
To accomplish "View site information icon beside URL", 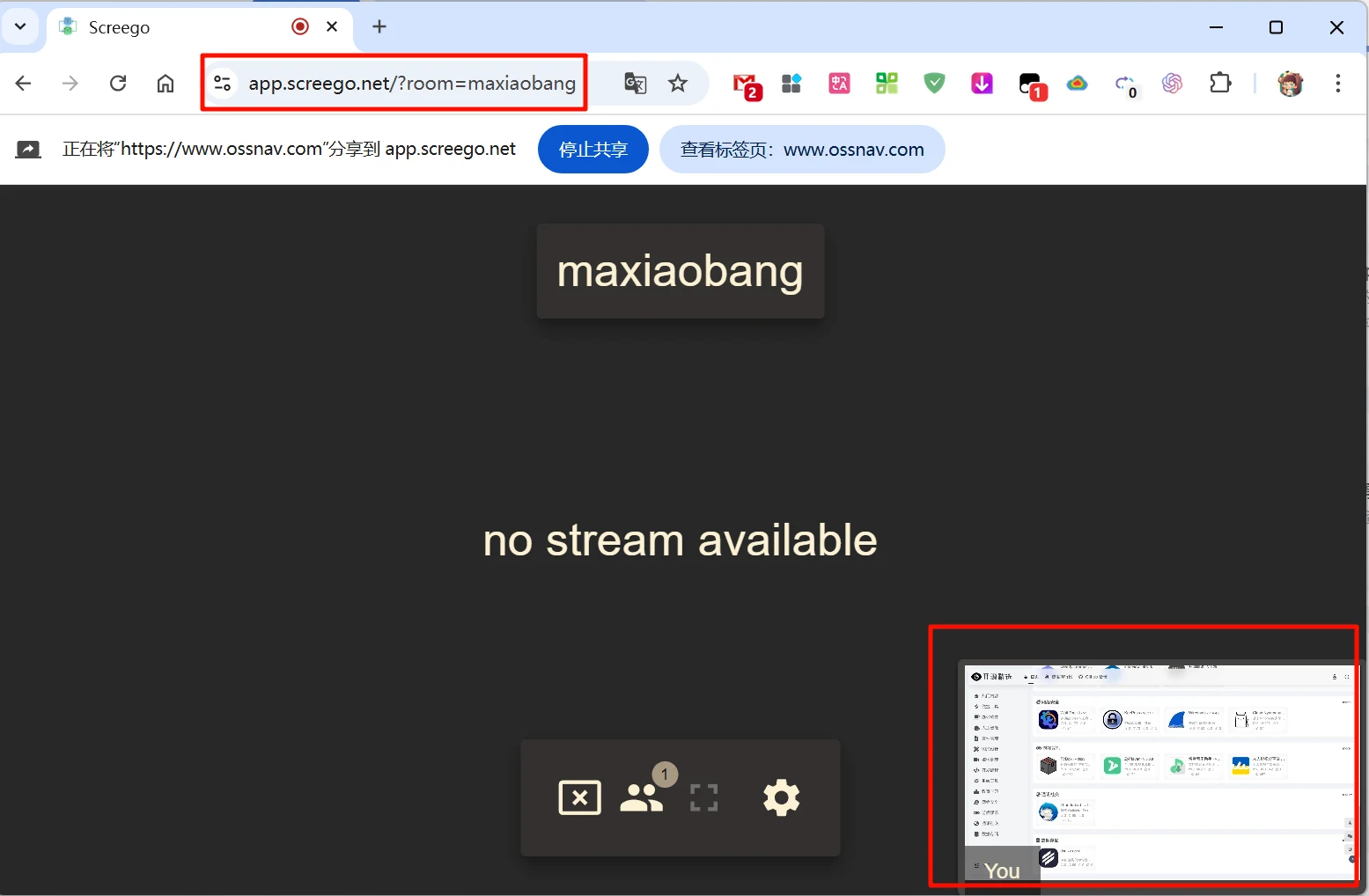I will (223, 84).
